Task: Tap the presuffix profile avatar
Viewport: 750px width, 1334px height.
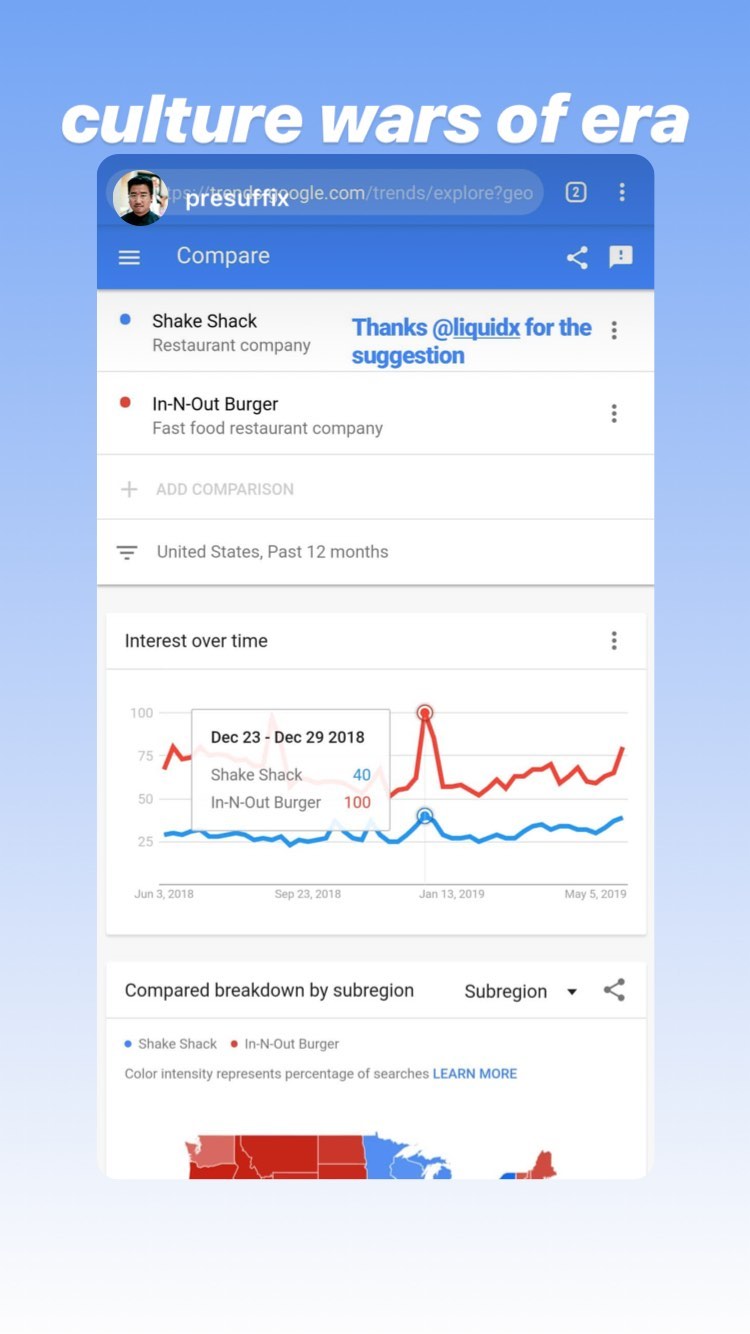Action: click(140, 197)
